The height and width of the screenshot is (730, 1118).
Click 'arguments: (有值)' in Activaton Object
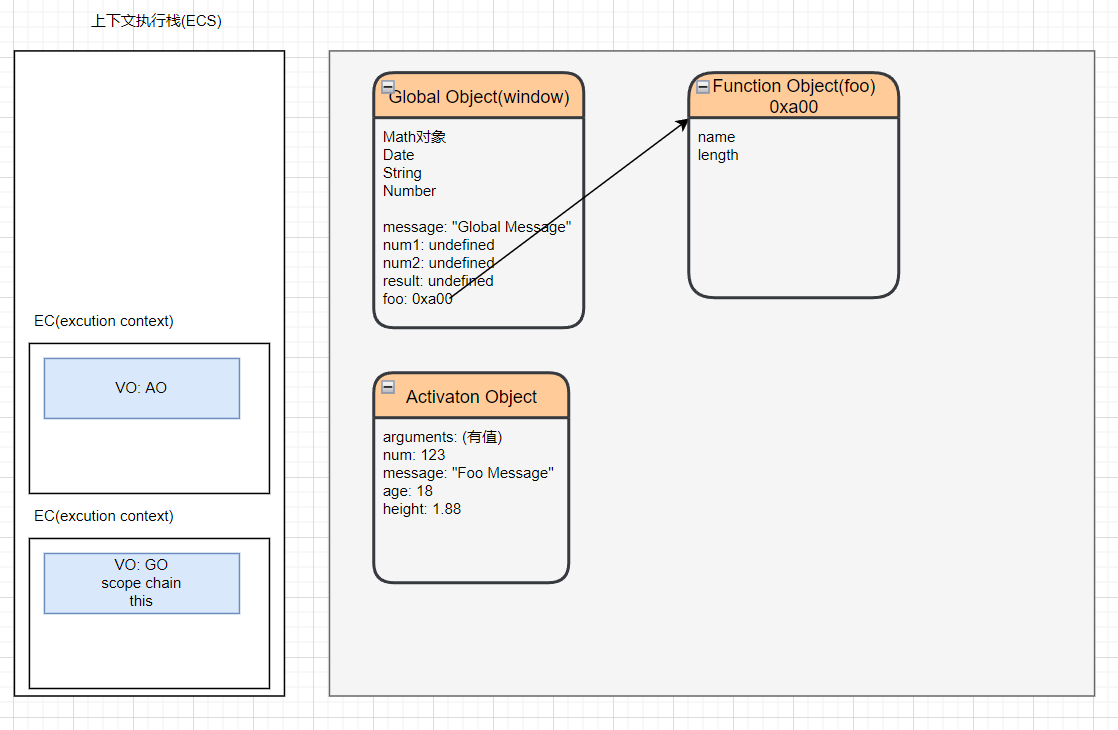pyautogui.click(x=442, y=437)
